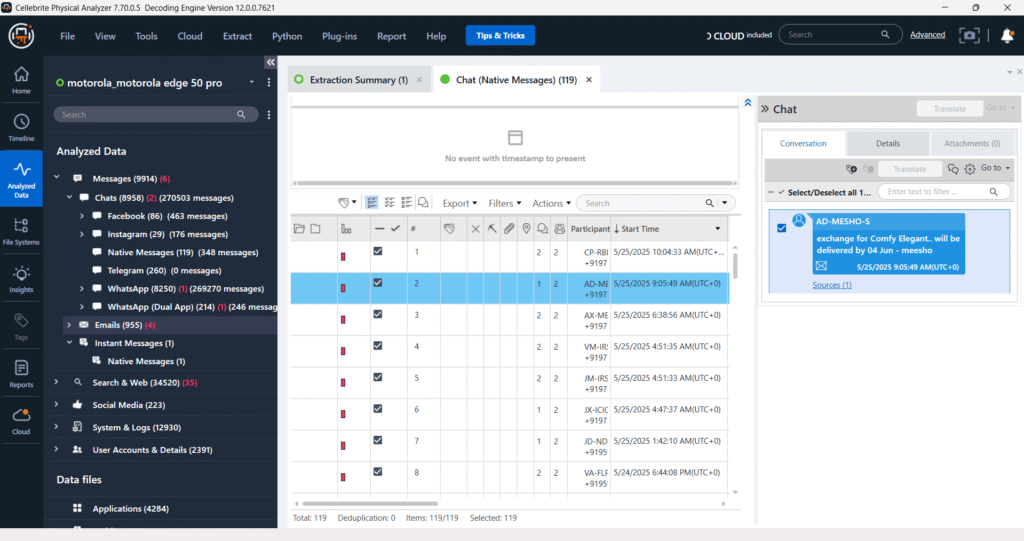Click the chat bubbles icon in Conversation toolbar
Image resolution: width=1024 pixels, height=541 pixels.
click(953, 169)
